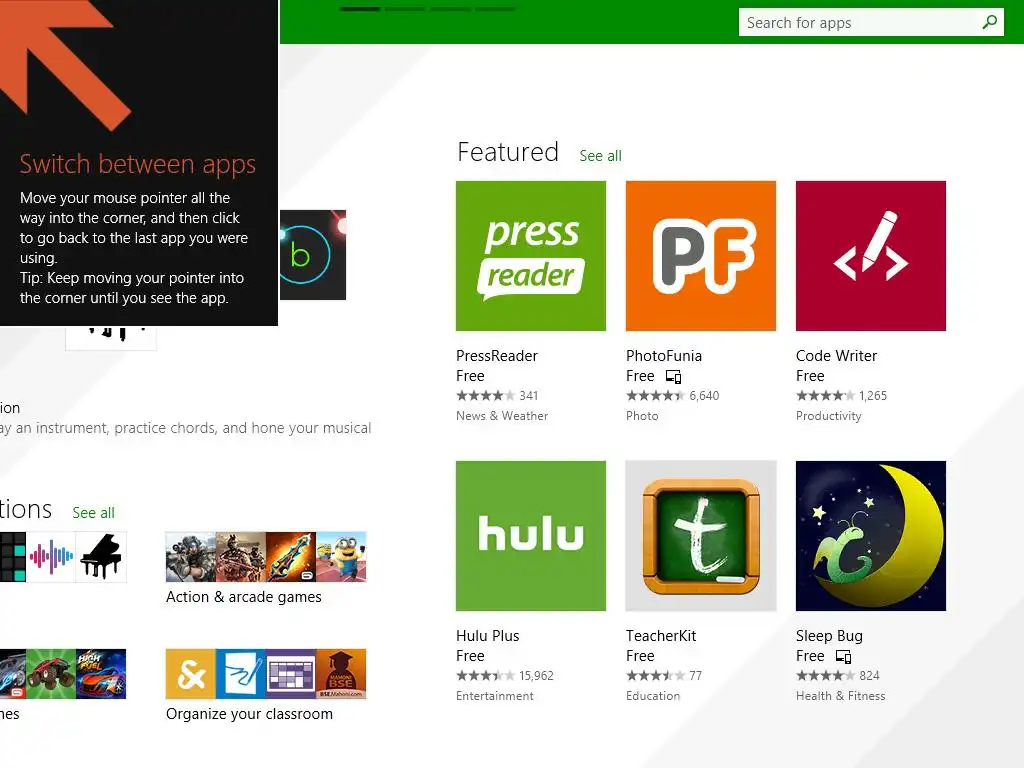Click the Search for apps field
Screen dimensions: 1024x768
(871, 22)
